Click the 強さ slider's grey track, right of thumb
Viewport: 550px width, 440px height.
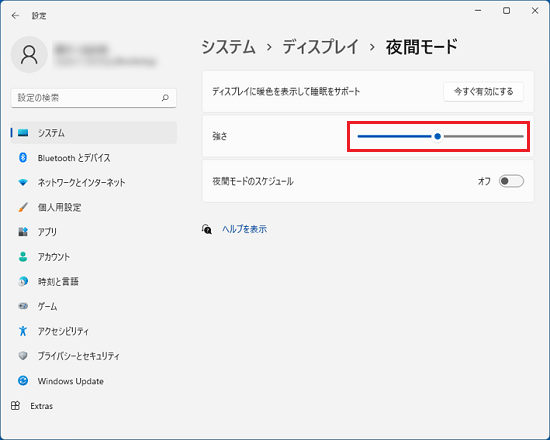click(x=483, y=136)
